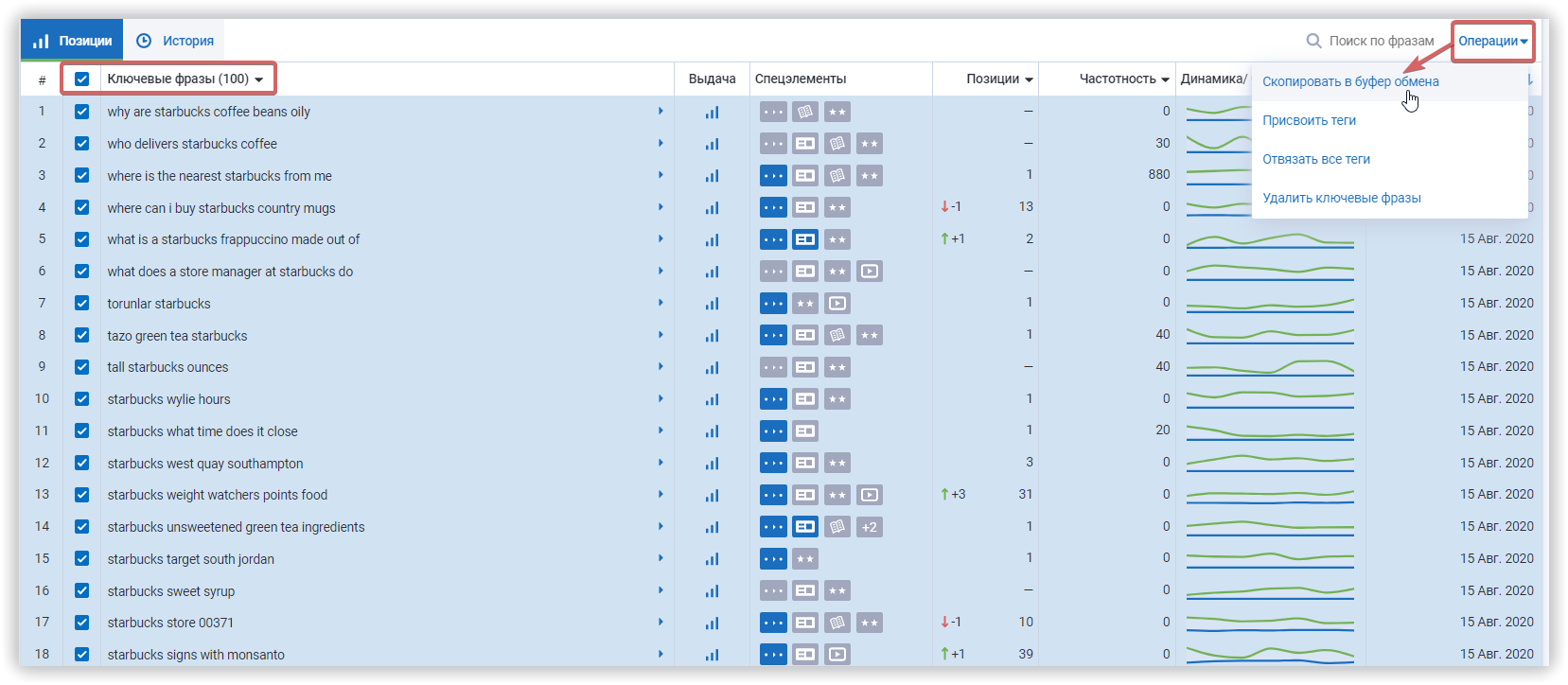The image size is (1568, 685).
Task: Expand arrow for 'who delivers starbucks coffee'
Action: (661, 143)
